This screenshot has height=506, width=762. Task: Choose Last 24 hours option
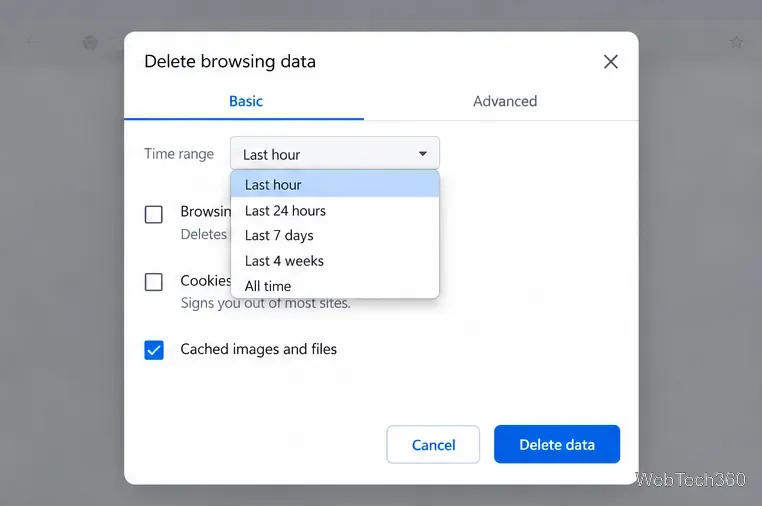click(x=335, y=210)
